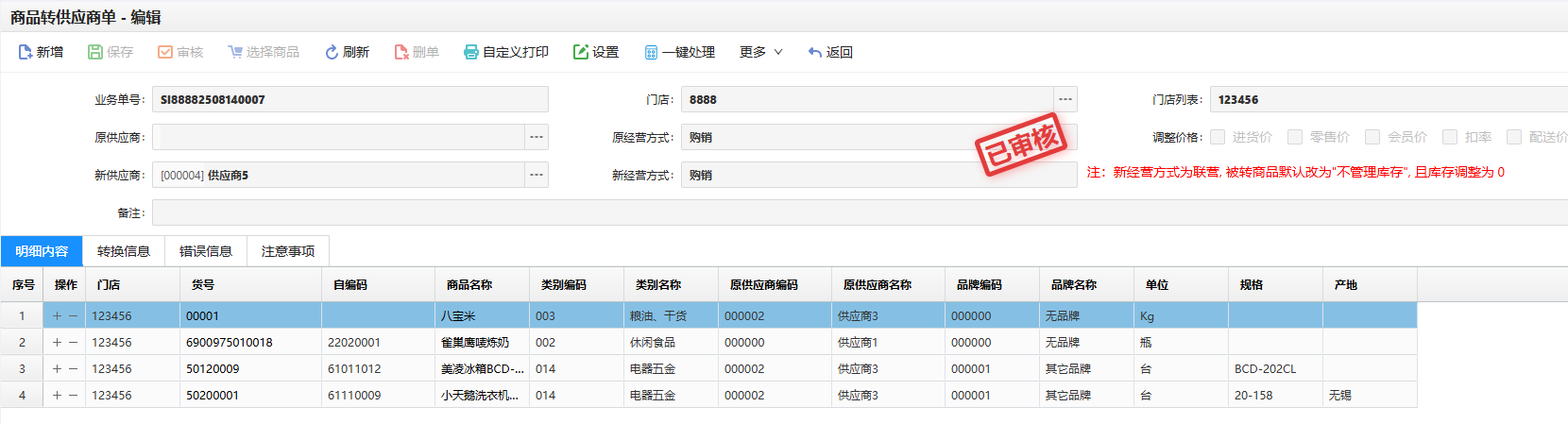Click the 规格 column header
The image size is (1568, 424).
1275,284
